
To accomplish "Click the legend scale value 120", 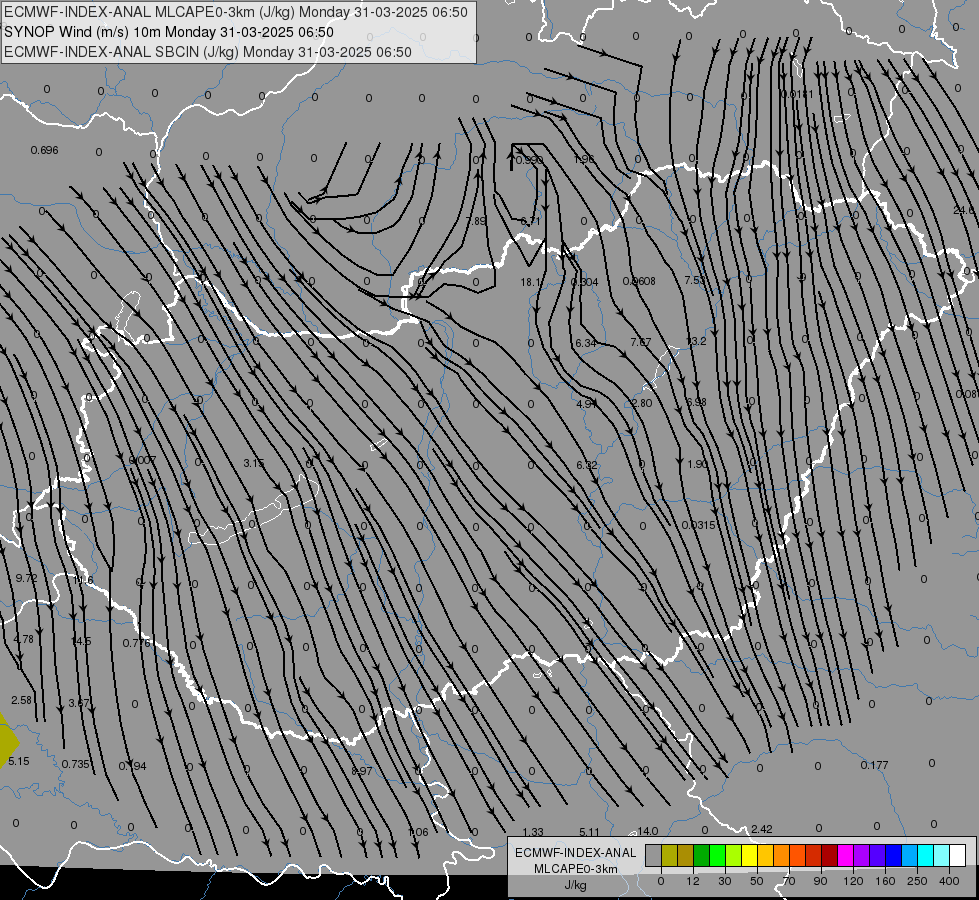I will [853, 881].
